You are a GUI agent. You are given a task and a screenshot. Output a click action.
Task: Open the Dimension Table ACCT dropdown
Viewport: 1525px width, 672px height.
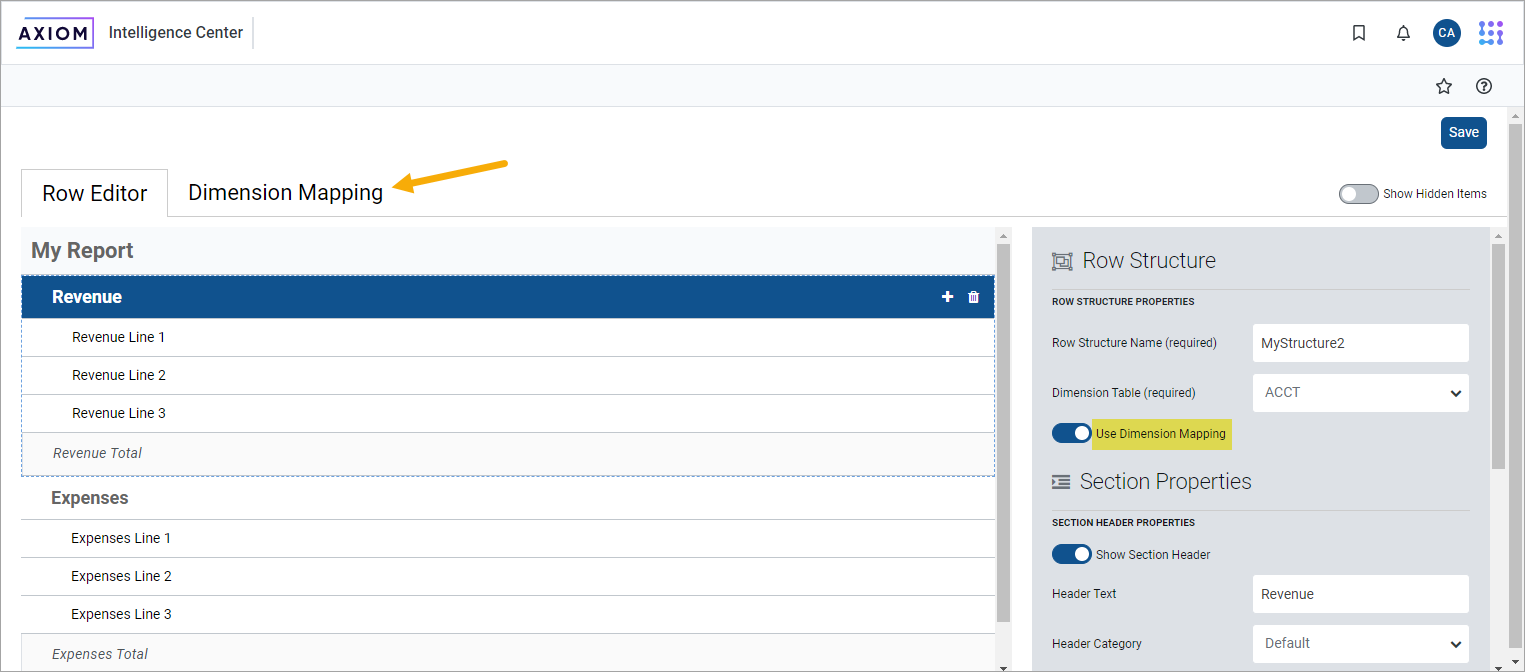pos(1360,393)
